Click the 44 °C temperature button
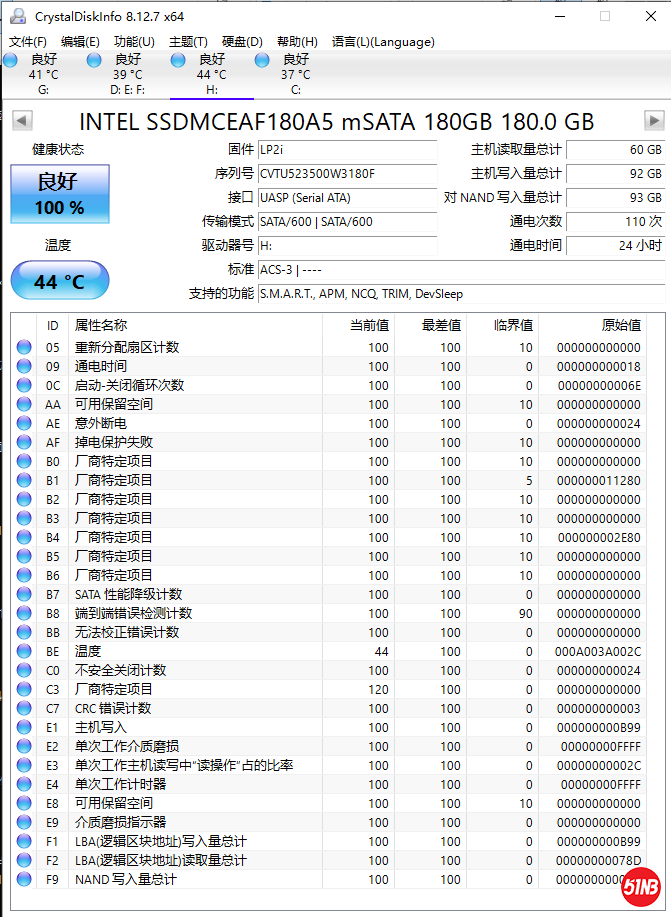 pyautogui.click(x=60, y=281)
